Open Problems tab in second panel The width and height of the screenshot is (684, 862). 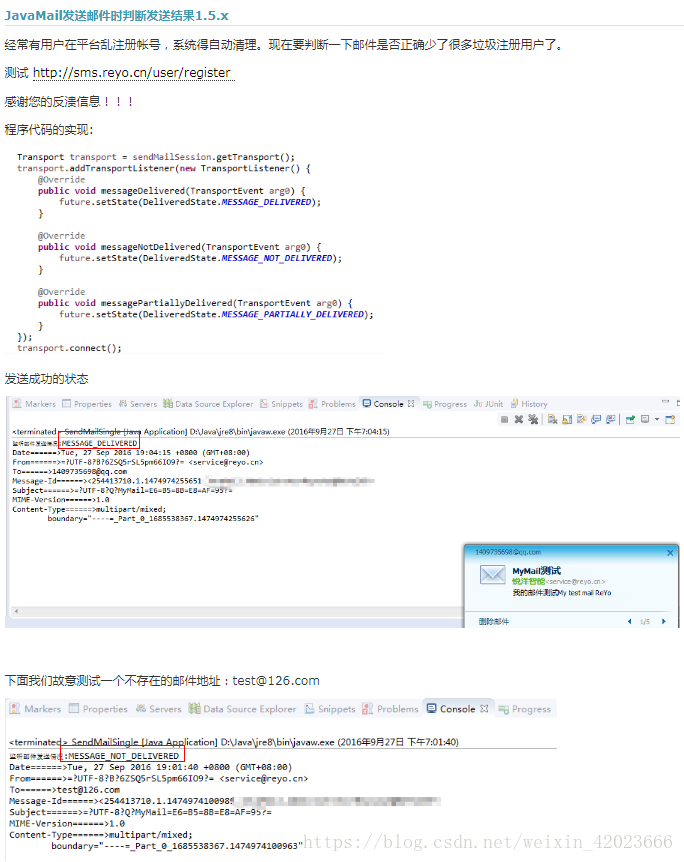[390, 709]
